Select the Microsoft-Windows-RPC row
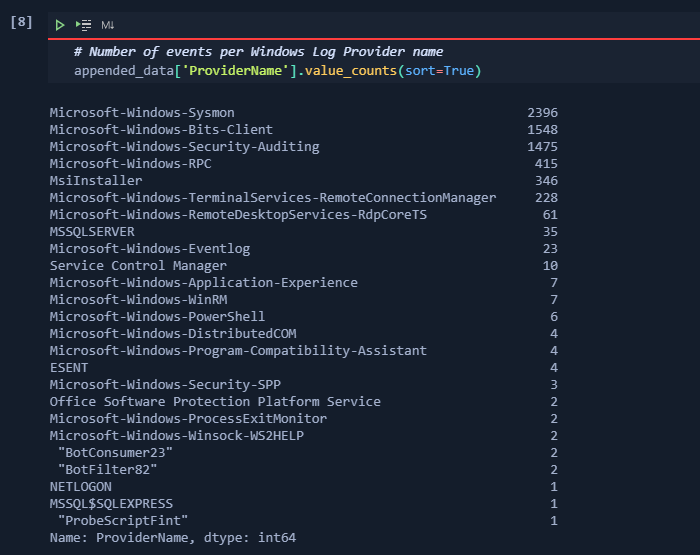The height and width of the screenshot is (555, 700). point(304,163)
